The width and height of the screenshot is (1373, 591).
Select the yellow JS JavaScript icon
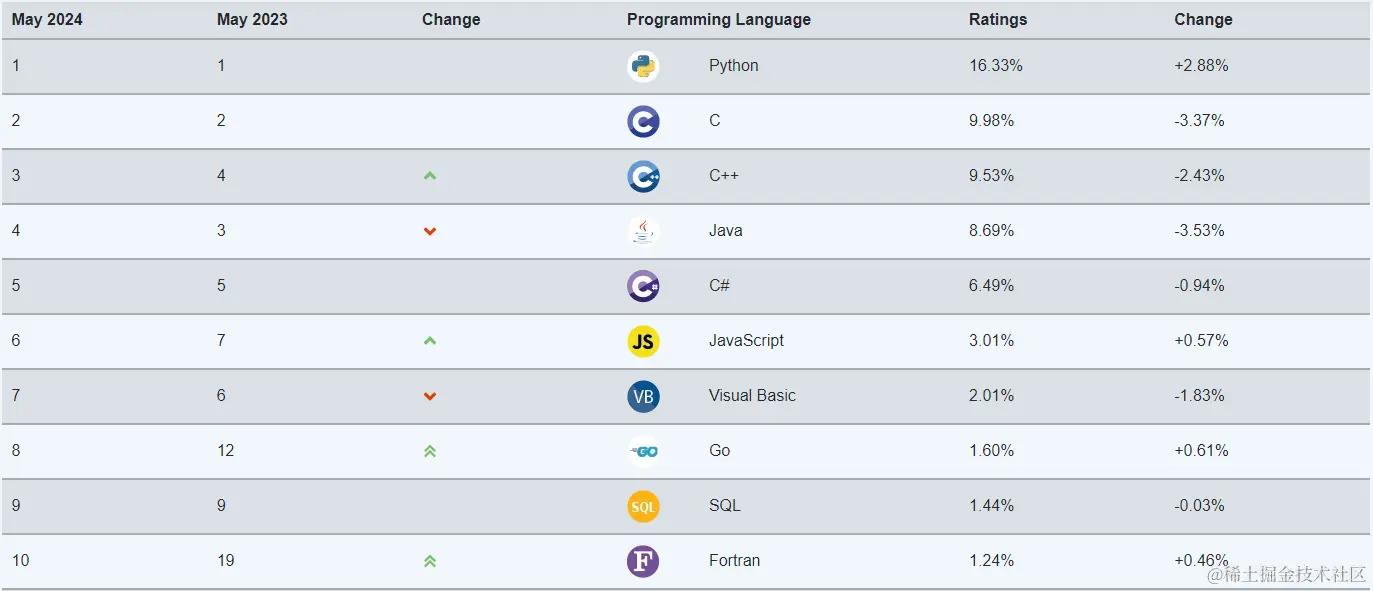coord(643,342)
